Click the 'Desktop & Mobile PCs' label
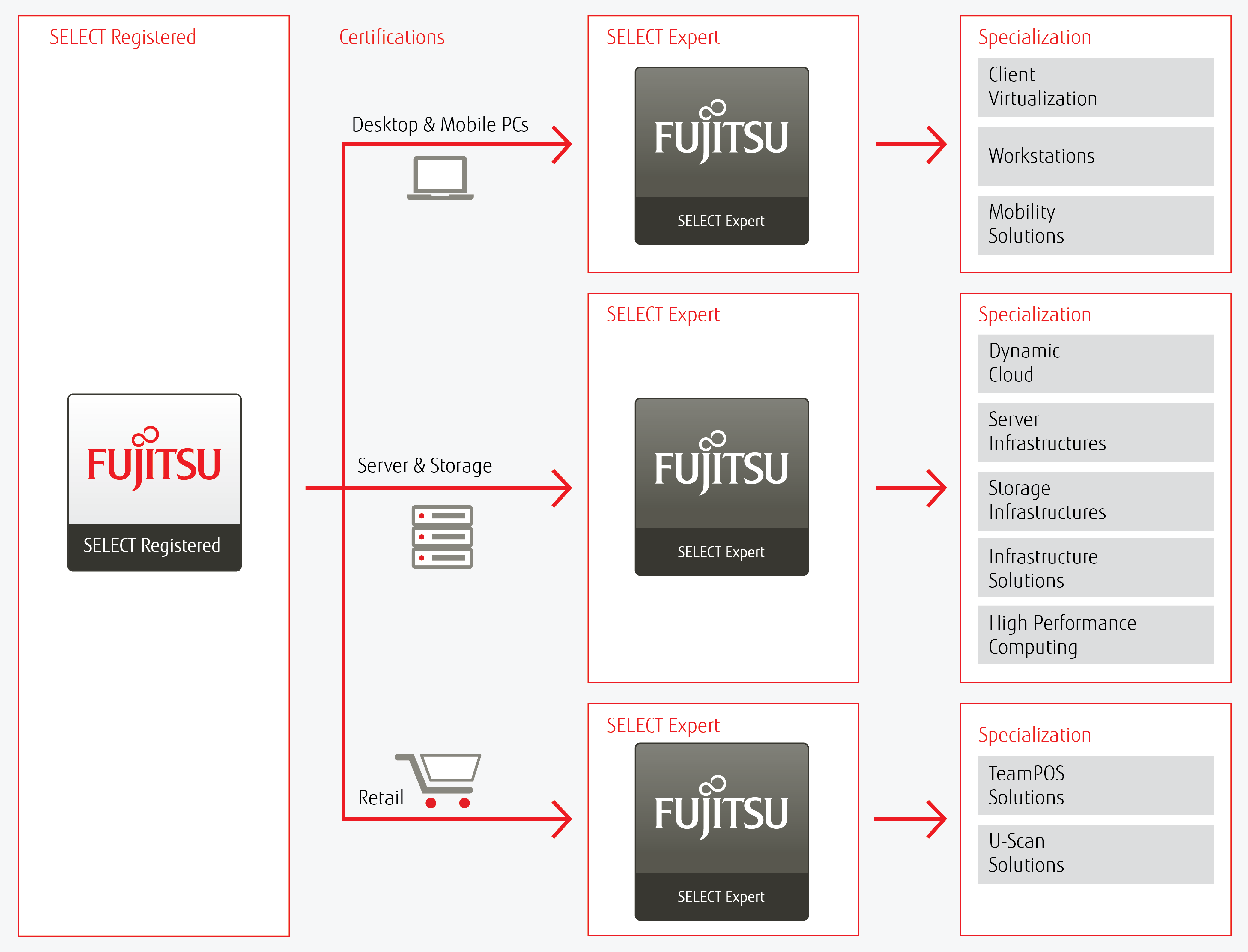1248x952 pixels. click(x=440, y=125)
